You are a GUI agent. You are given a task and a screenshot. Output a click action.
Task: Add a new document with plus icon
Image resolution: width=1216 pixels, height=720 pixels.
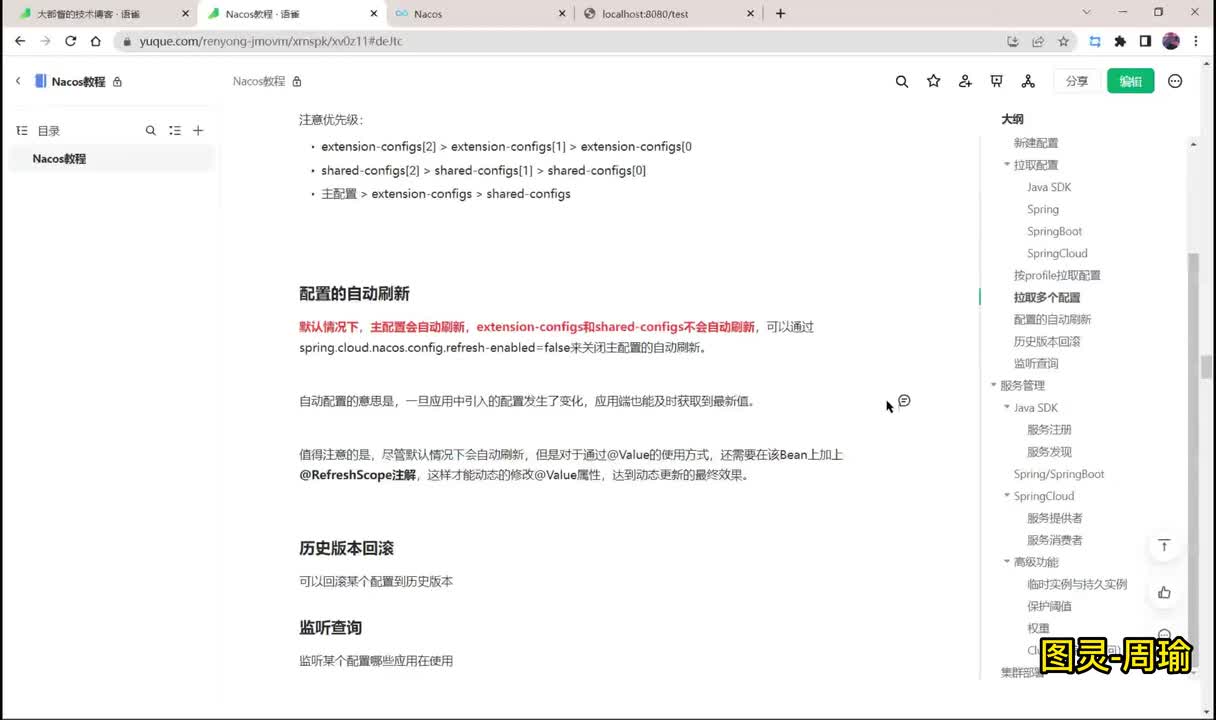click(198, 130)
